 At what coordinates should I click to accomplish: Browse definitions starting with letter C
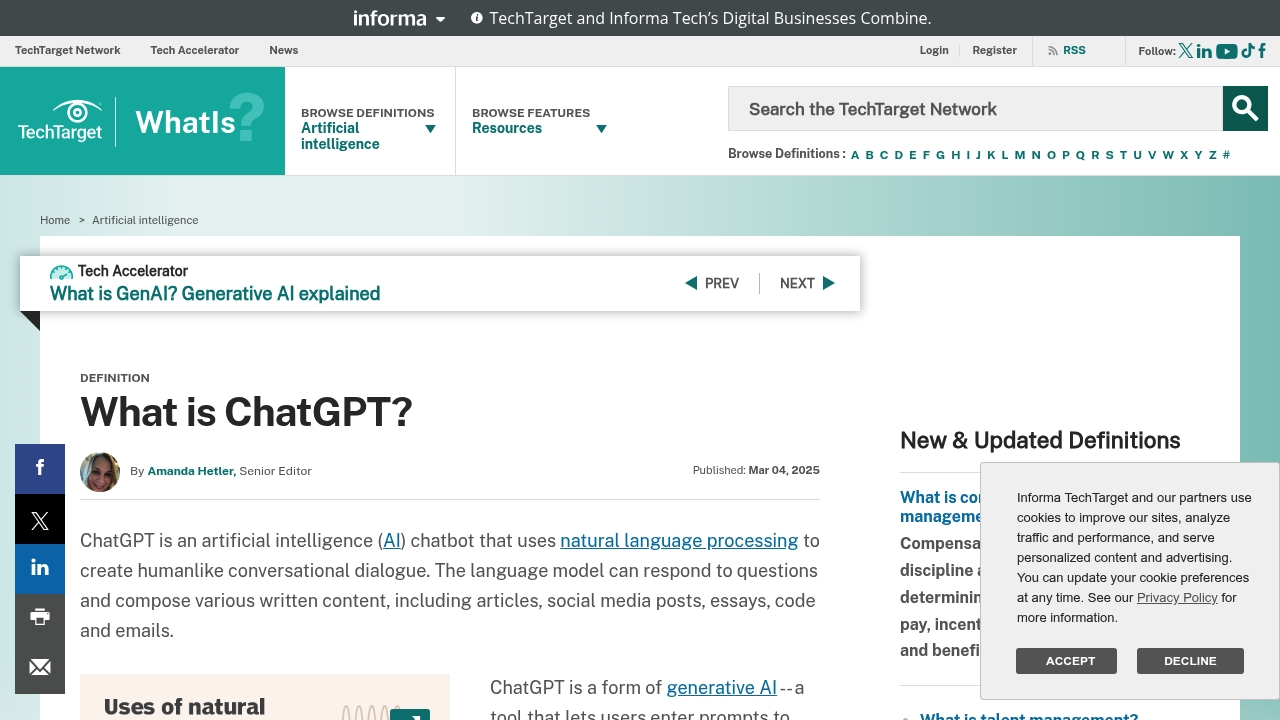coord(884,155)
